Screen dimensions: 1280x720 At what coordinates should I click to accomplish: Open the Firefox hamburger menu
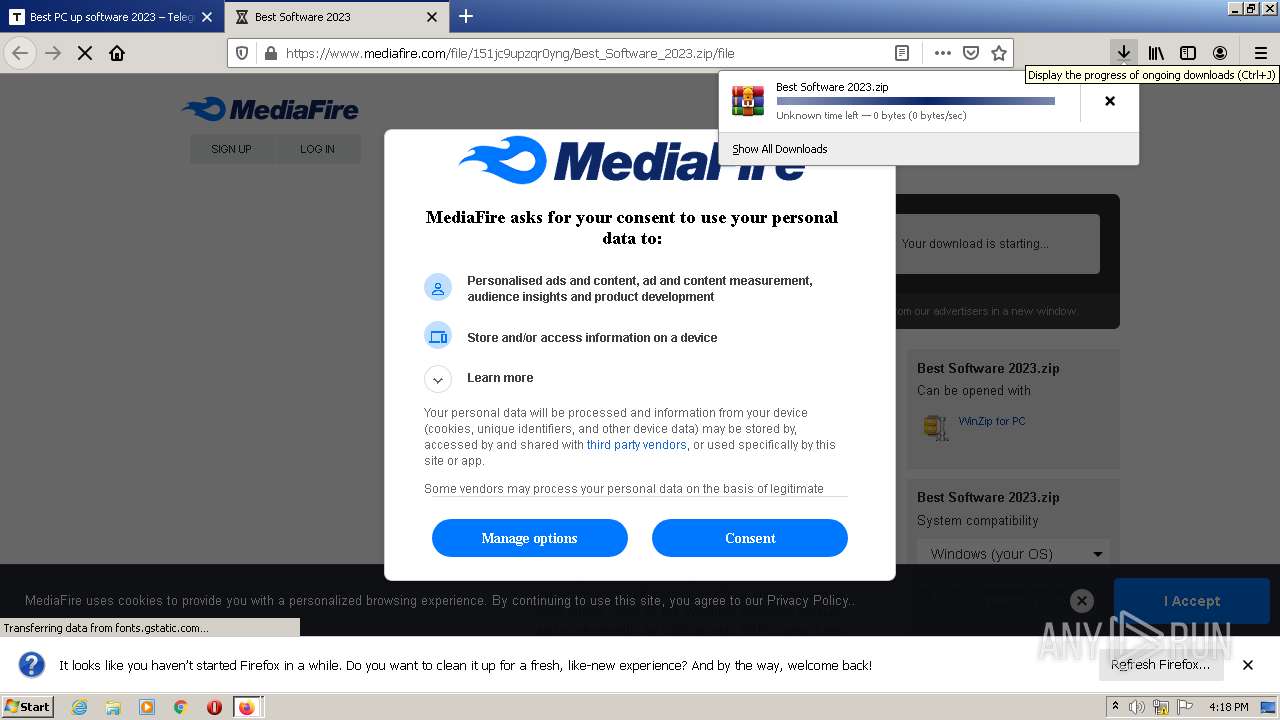pyautogui.click(x=1260, y=53)
